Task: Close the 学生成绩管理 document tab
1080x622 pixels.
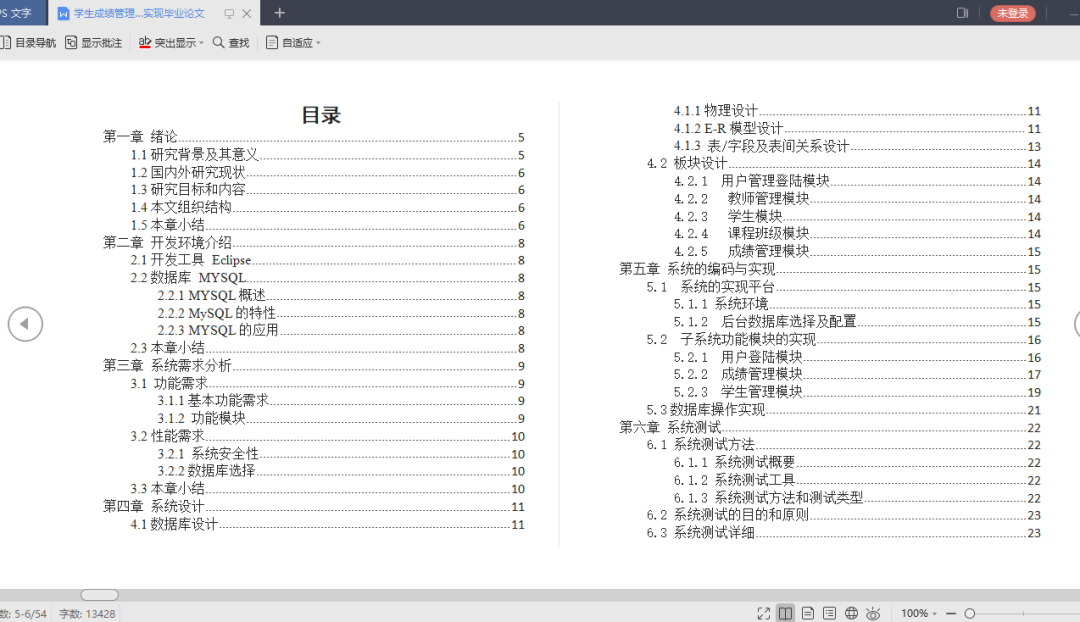Action: click(247, 13)
